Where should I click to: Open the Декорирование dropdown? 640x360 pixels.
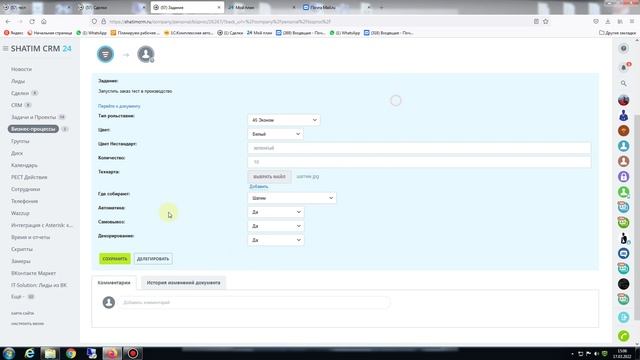276,240
